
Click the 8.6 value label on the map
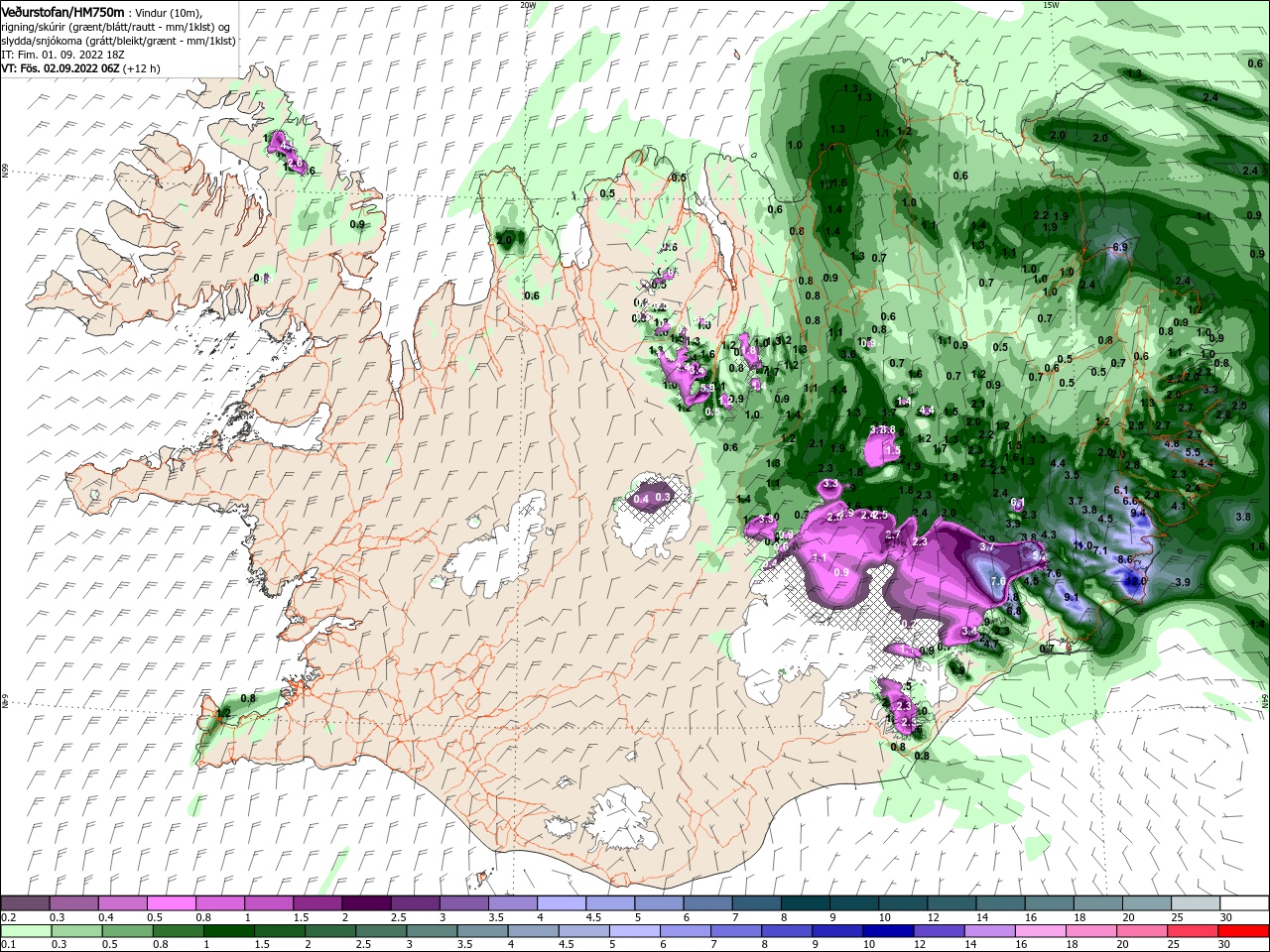coord(1125,559)
